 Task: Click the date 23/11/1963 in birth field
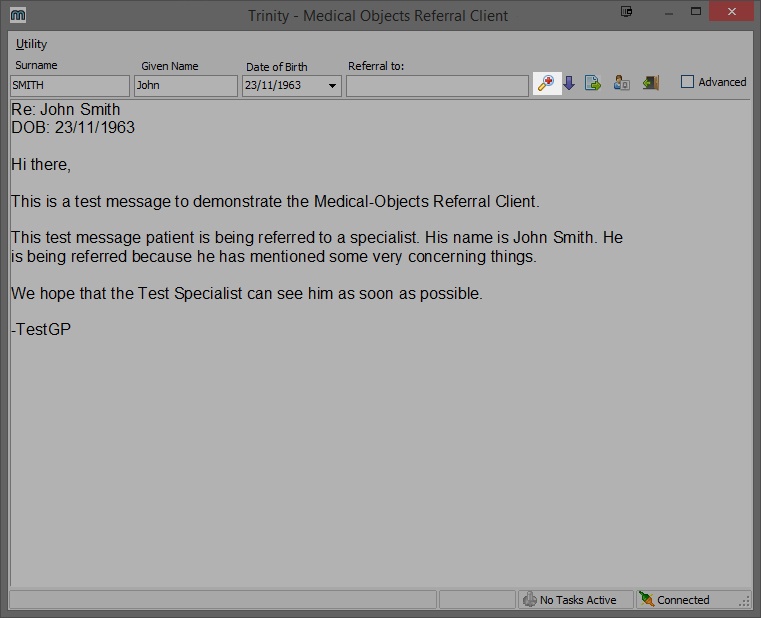(273, 85)
